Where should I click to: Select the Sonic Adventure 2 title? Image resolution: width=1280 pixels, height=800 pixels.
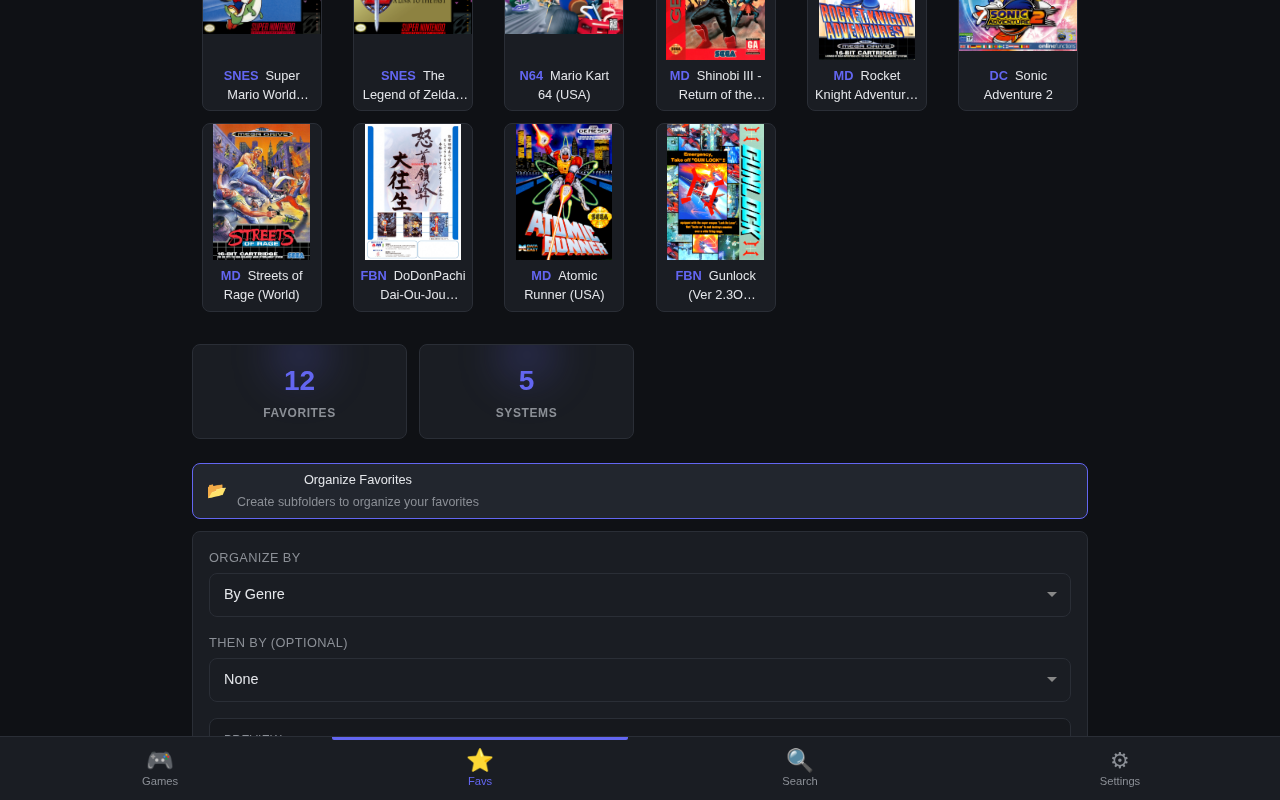(x=1018, y=85)
